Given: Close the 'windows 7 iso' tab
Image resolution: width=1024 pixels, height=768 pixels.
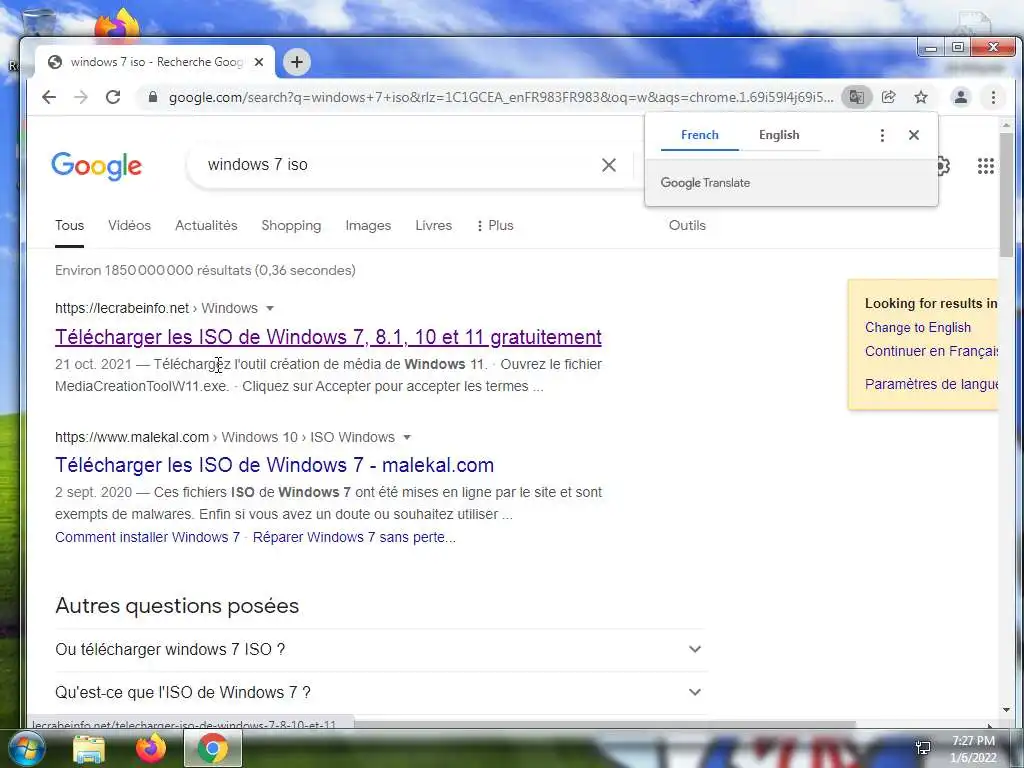Looking at the screenshot, I should (259, 62).
